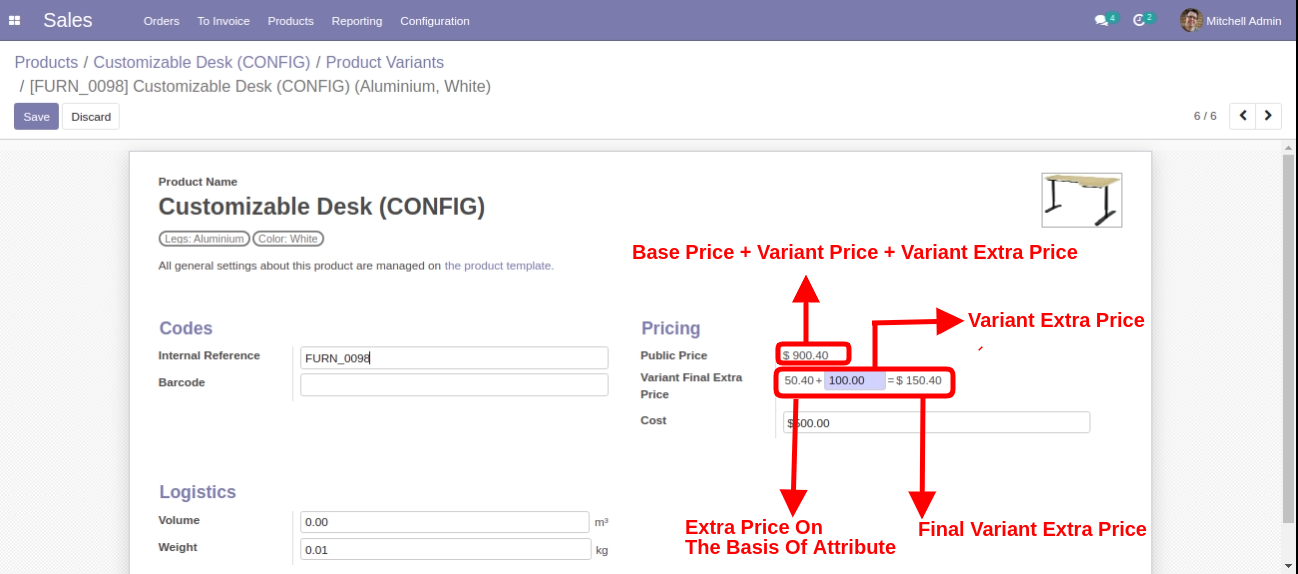This screenshot has width=1298, height=574.
Task: Go to next record arrow
Action: point(1268,116)
